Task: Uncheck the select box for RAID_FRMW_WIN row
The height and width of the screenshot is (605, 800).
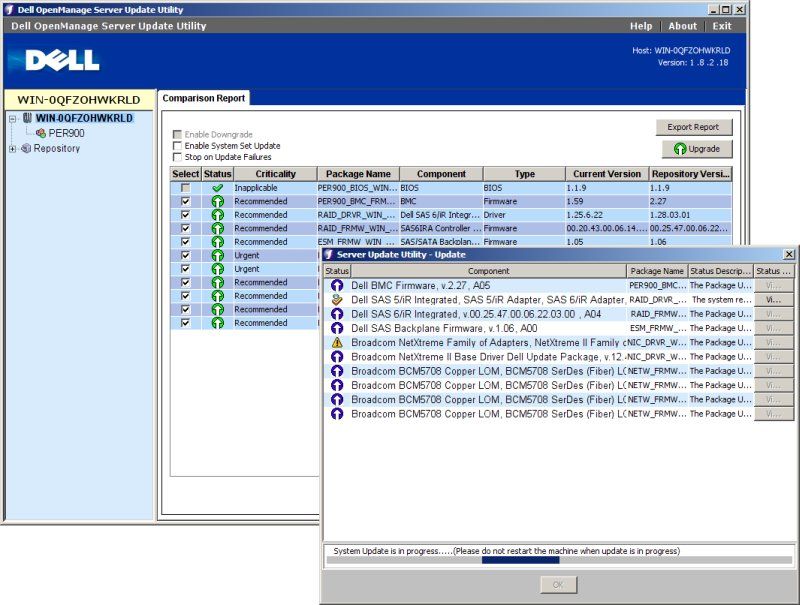Action: (x=185, y=229)
